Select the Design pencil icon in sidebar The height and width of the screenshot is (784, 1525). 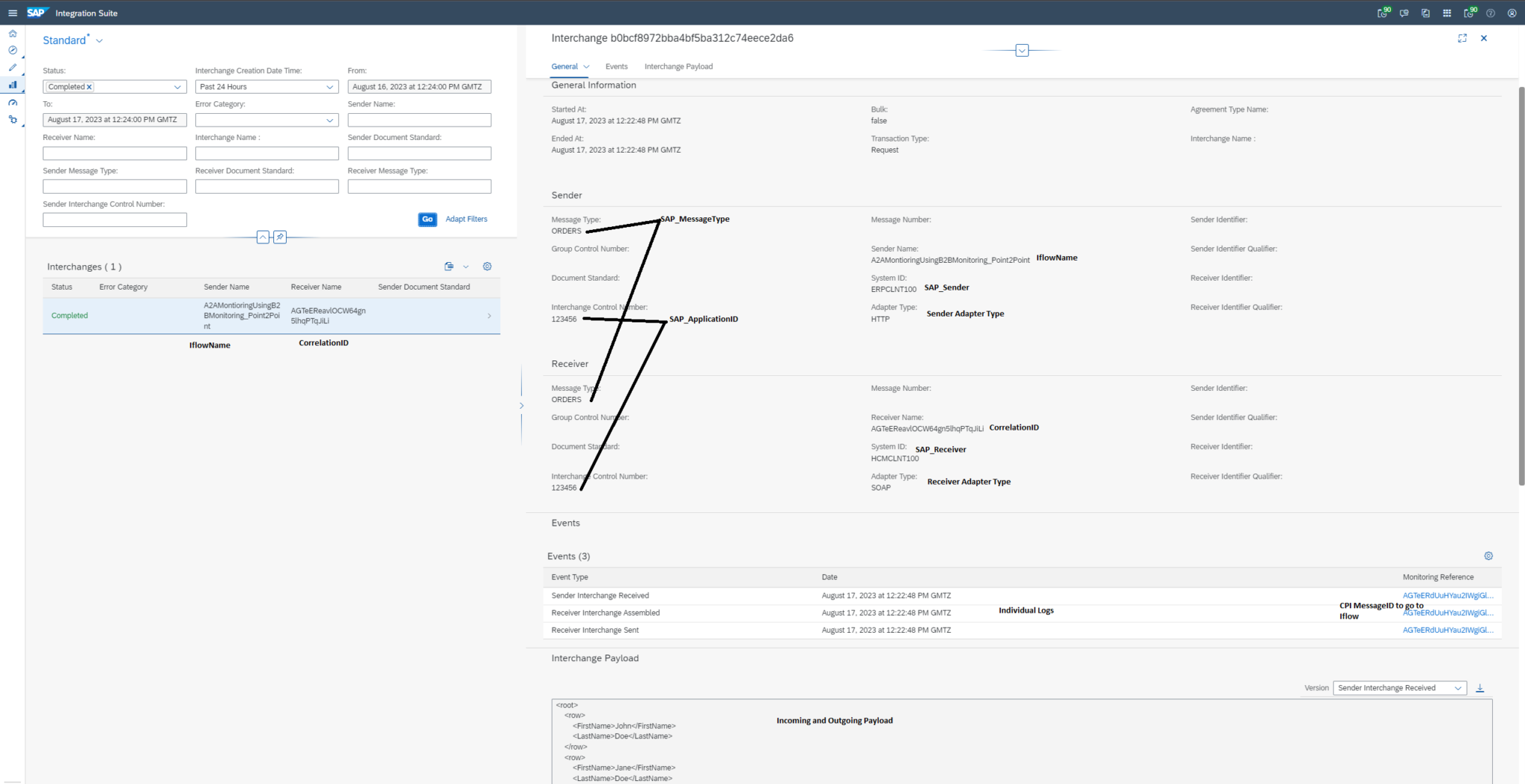(x=12, y=68)
